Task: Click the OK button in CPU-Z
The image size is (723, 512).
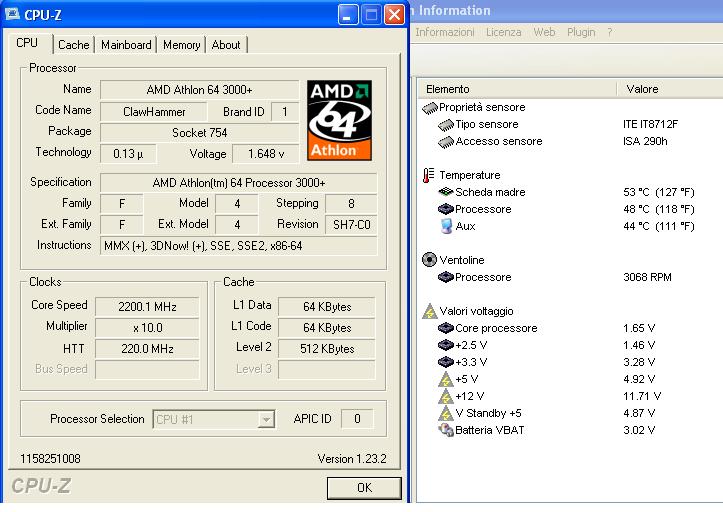Action: click(364, 488)
